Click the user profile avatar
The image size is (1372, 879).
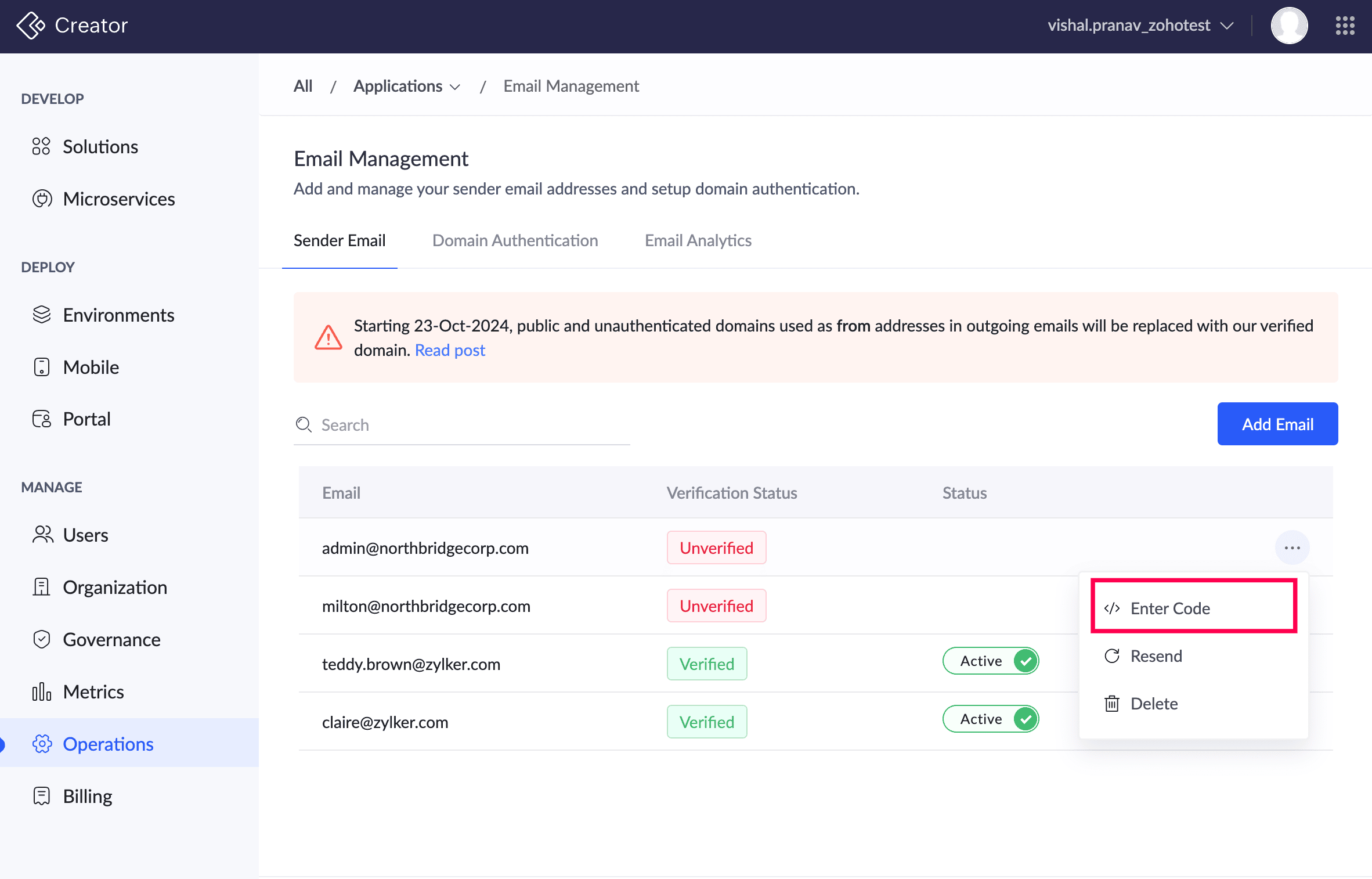coord(1289,26)
